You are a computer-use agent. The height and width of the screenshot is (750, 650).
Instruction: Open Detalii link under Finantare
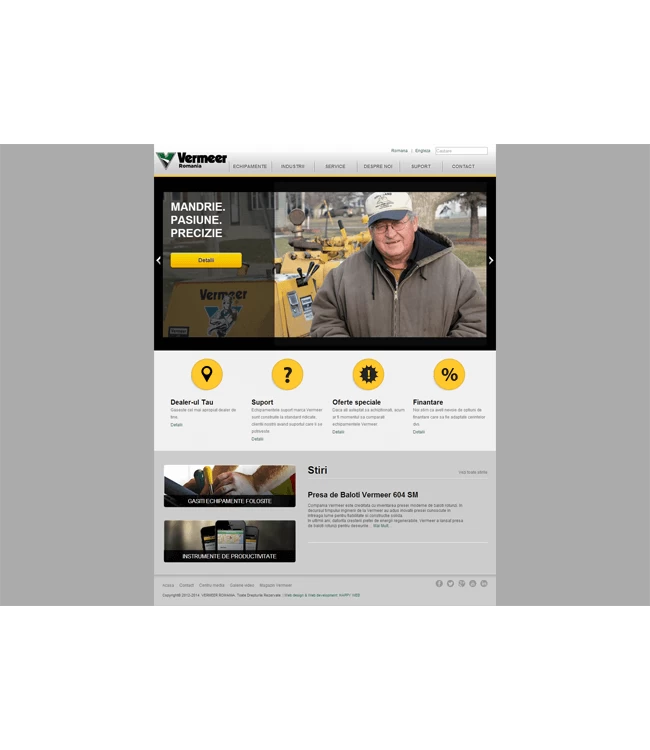419,432
